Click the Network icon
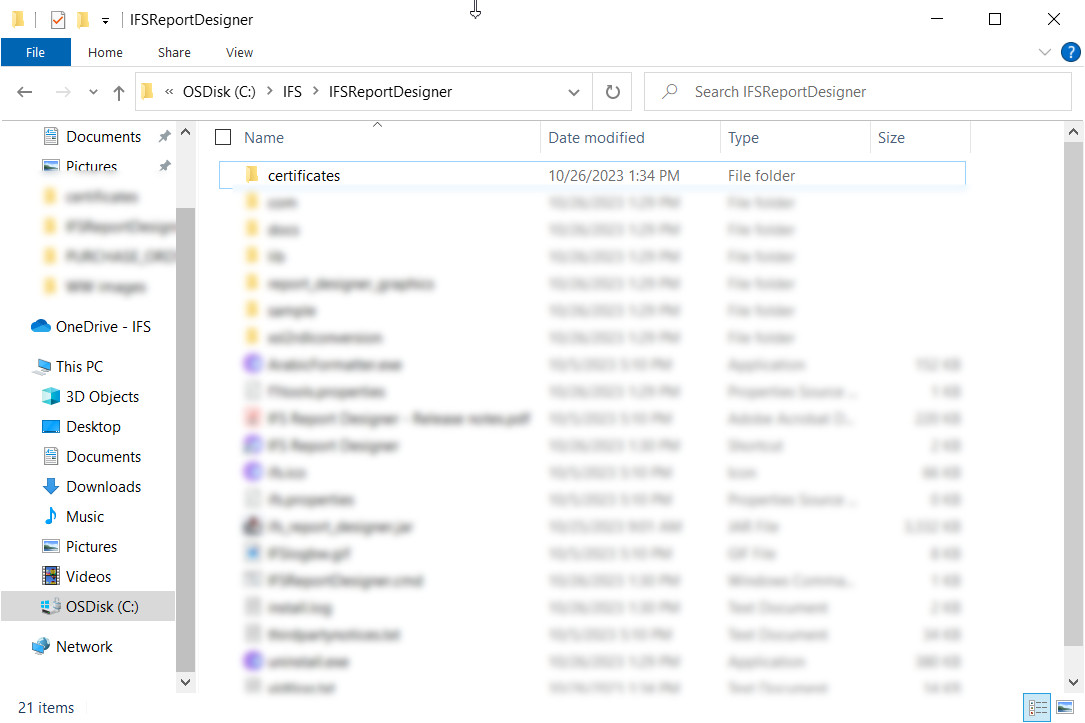The height and width of the screenshot is (723, 1085). pyautogui.click(x=41, y=646)
